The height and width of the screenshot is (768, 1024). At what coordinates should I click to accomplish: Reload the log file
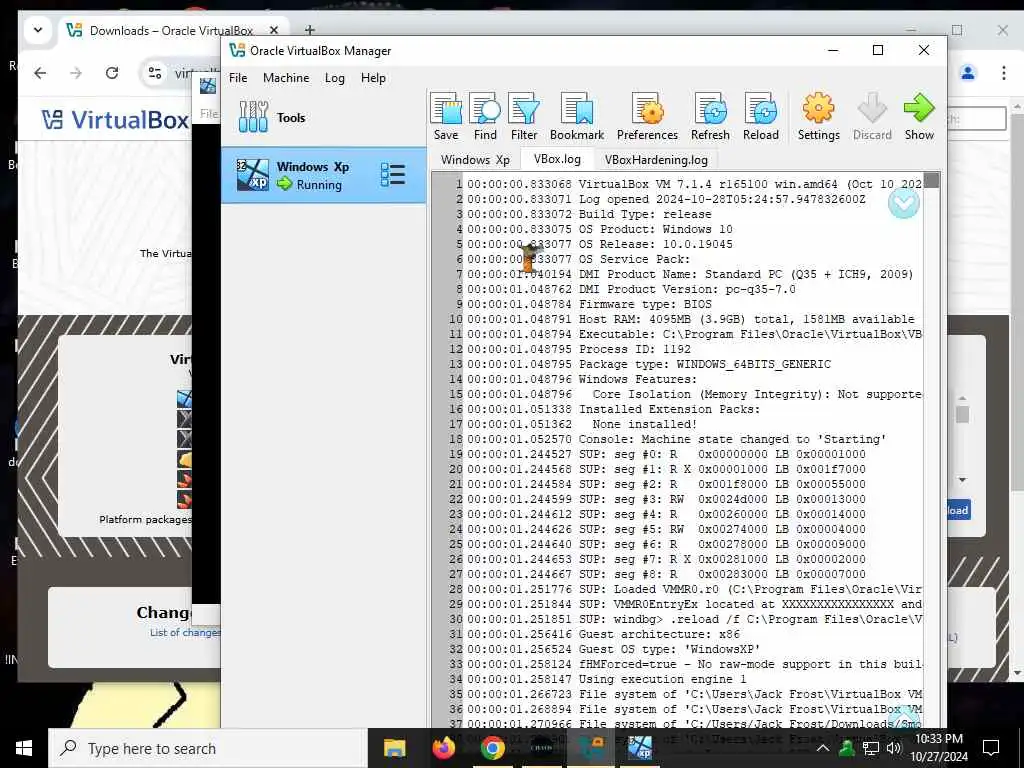click(x=761, y=118)
